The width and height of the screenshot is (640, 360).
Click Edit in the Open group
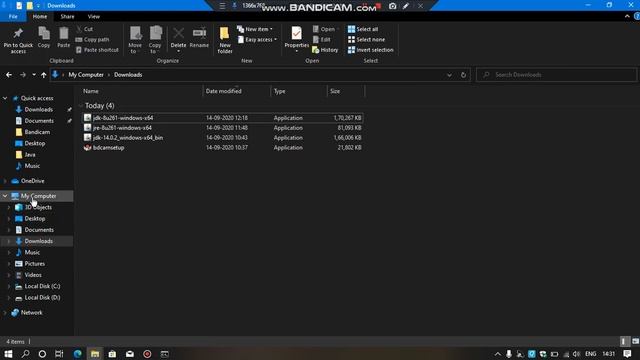point(322,40)
